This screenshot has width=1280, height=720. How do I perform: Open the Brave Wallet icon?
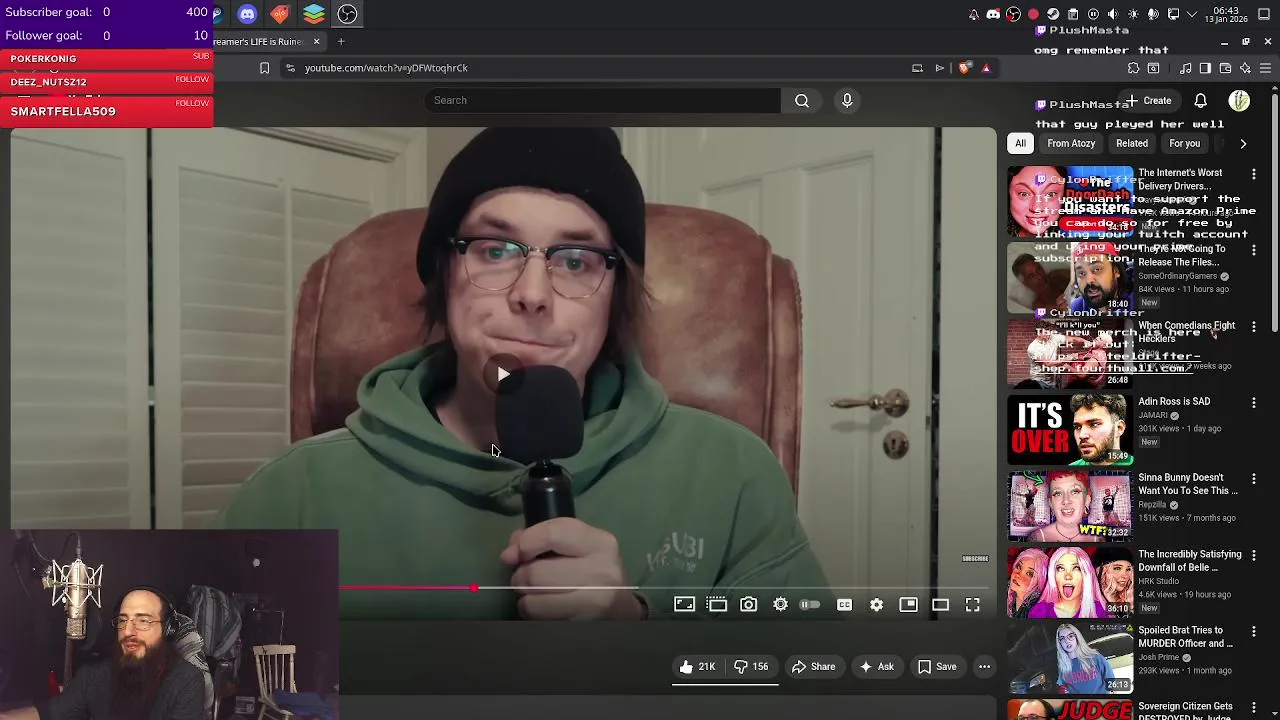pos(1225,68)
